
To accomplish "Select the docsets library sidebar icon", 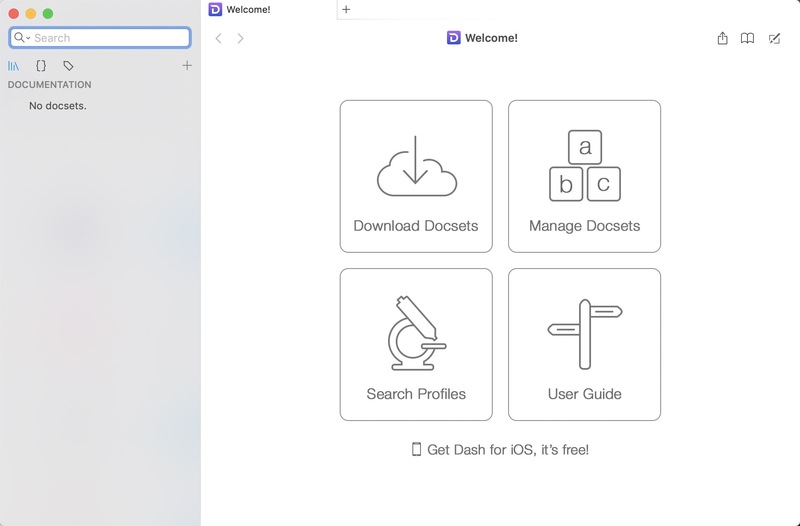I will (x=13, y=66).
